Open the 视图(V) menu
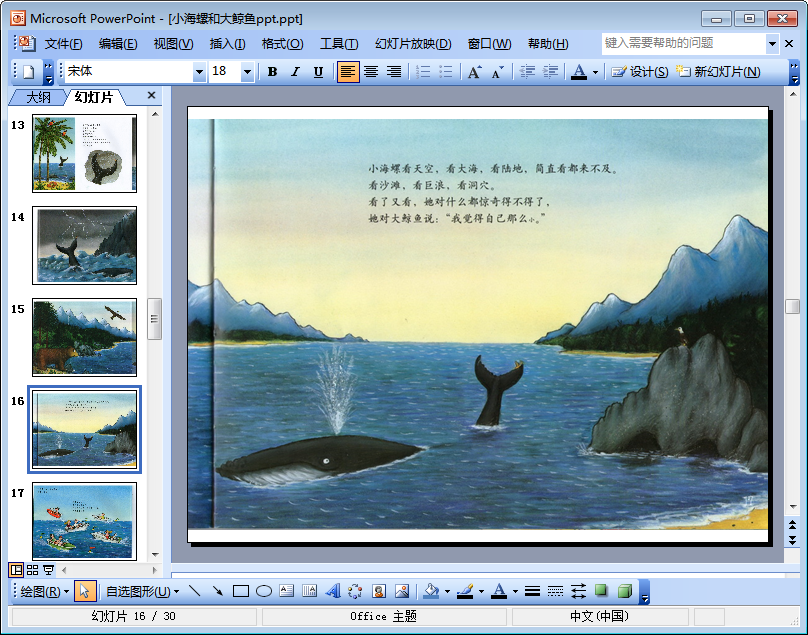The height and width of the screenshot is (635, 808). click(173, 44)
